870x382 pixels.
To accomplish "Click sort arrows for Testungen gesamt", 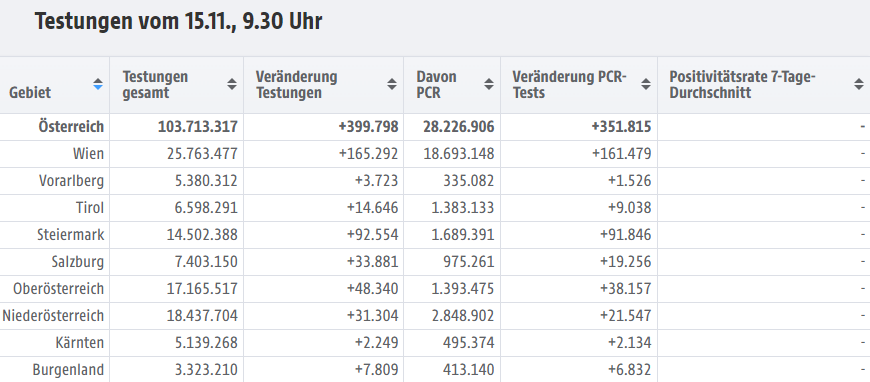I will click(232, 84).
